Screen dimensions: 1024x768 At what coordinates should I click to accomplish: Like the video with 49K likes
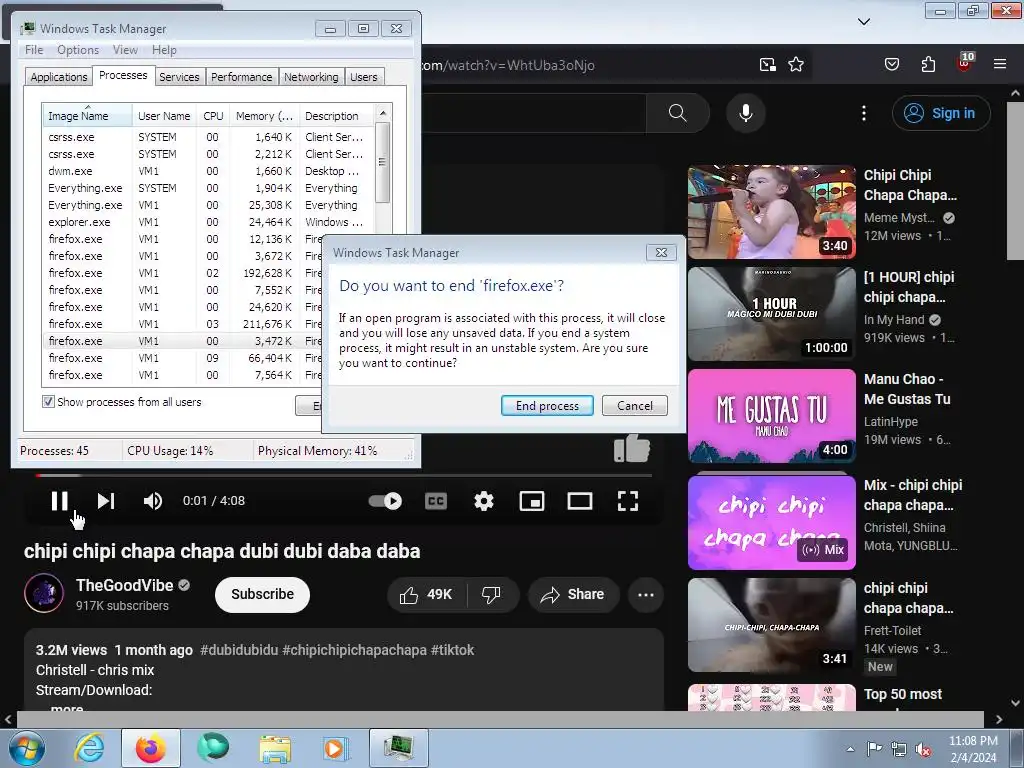click(427, 594)
